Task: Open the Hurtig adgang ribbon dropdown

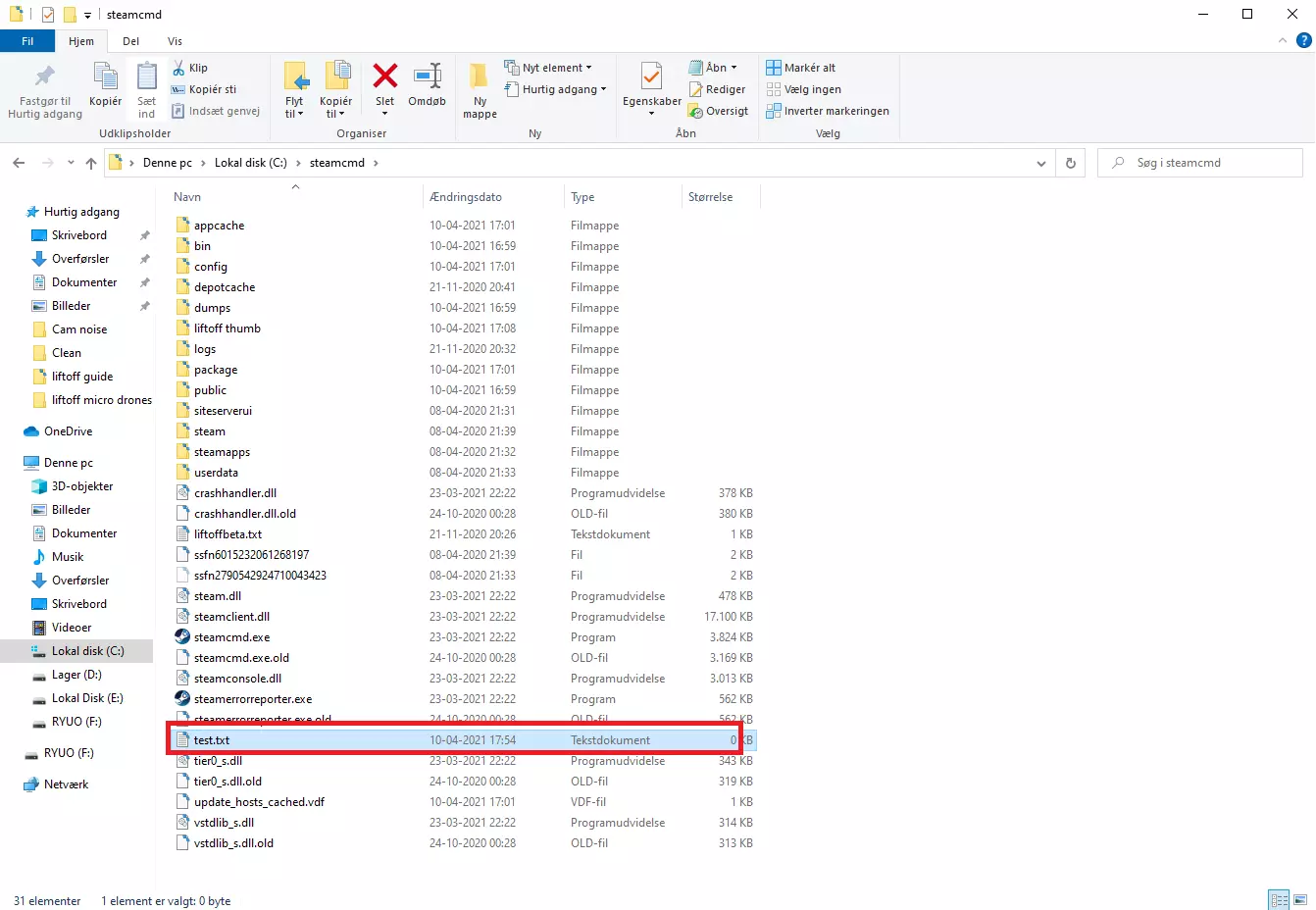Action: point(555,89)
